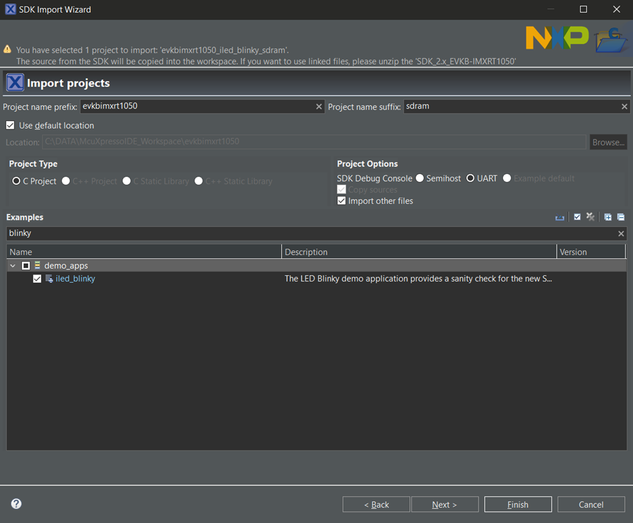The width and height of the screenshot is (633, 523).
Task: Clear the project name prefix field
Action: click(x=319, y=107)
